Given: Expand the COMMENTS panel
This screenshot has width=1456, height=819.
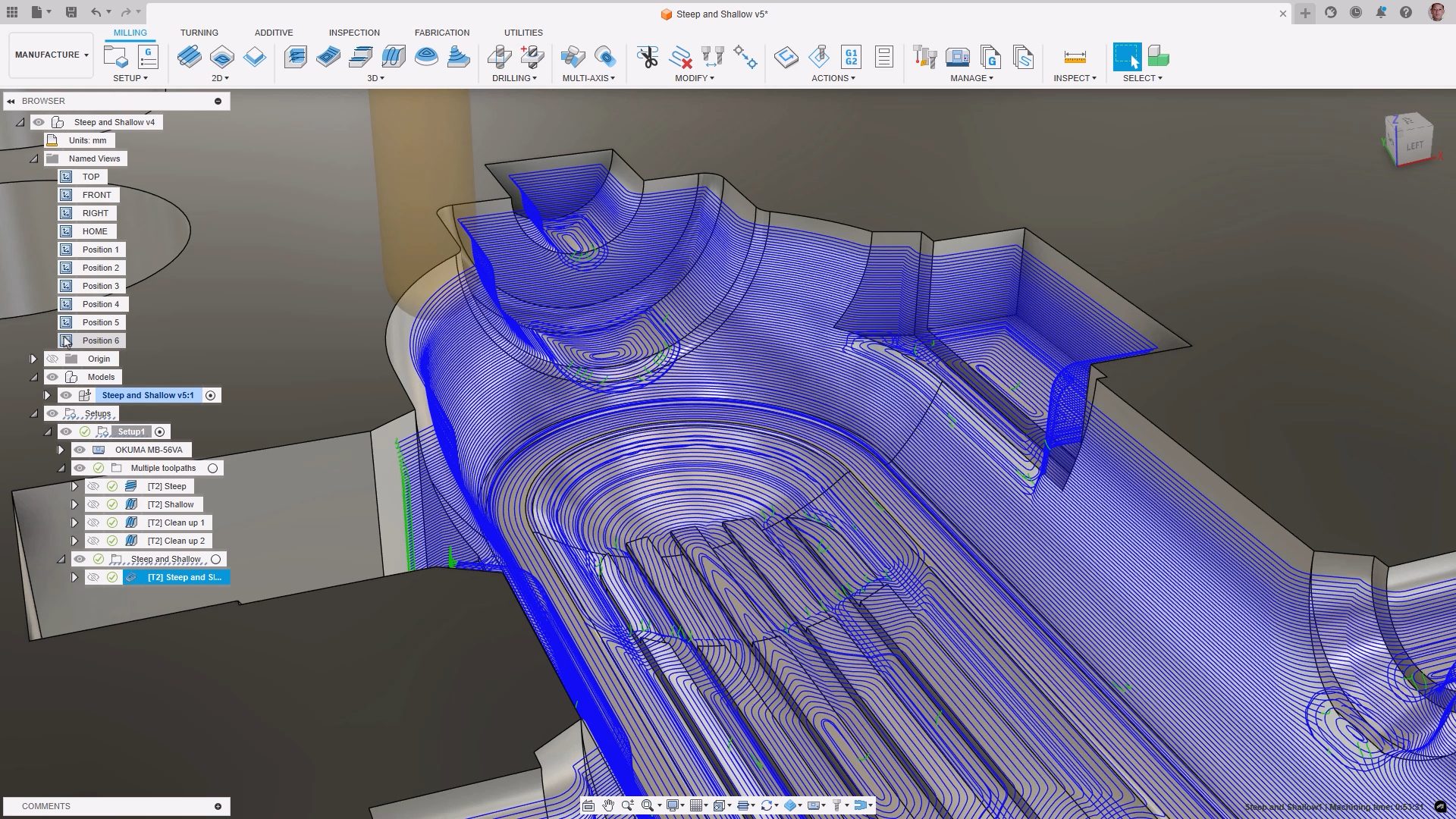Looking at the screenshot, I should (218, 806).
